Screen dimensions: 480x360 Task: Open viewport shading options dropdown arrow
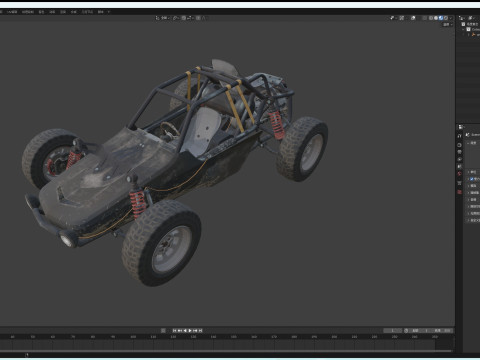coord(450,18)
